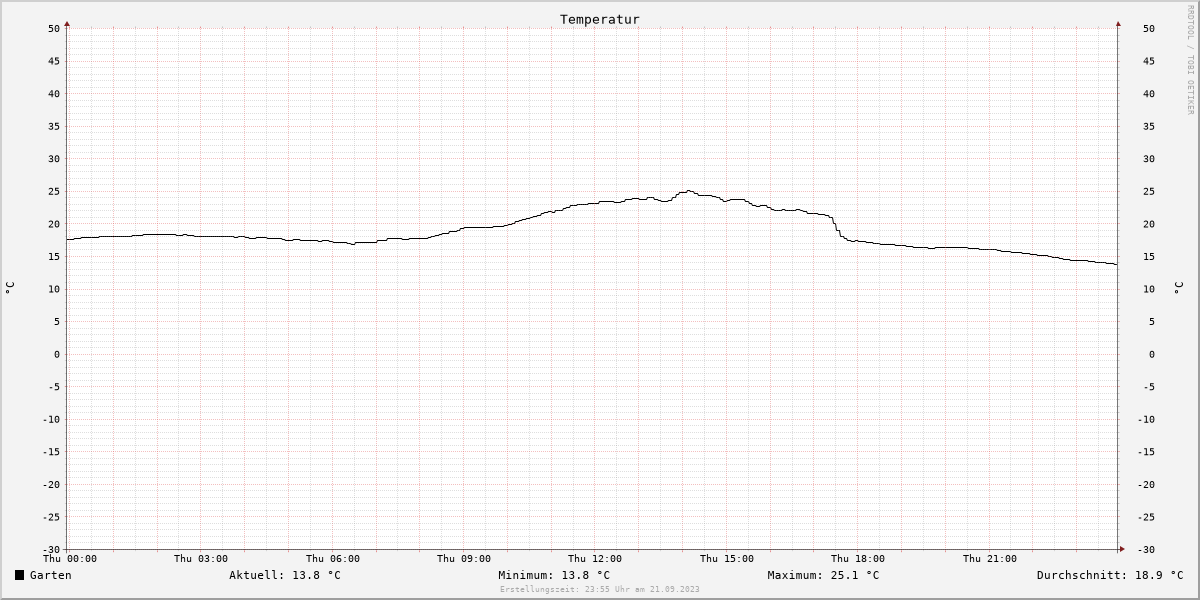
Task: Click the Thu 12:00 time axis label
Action: pos(595,559)
